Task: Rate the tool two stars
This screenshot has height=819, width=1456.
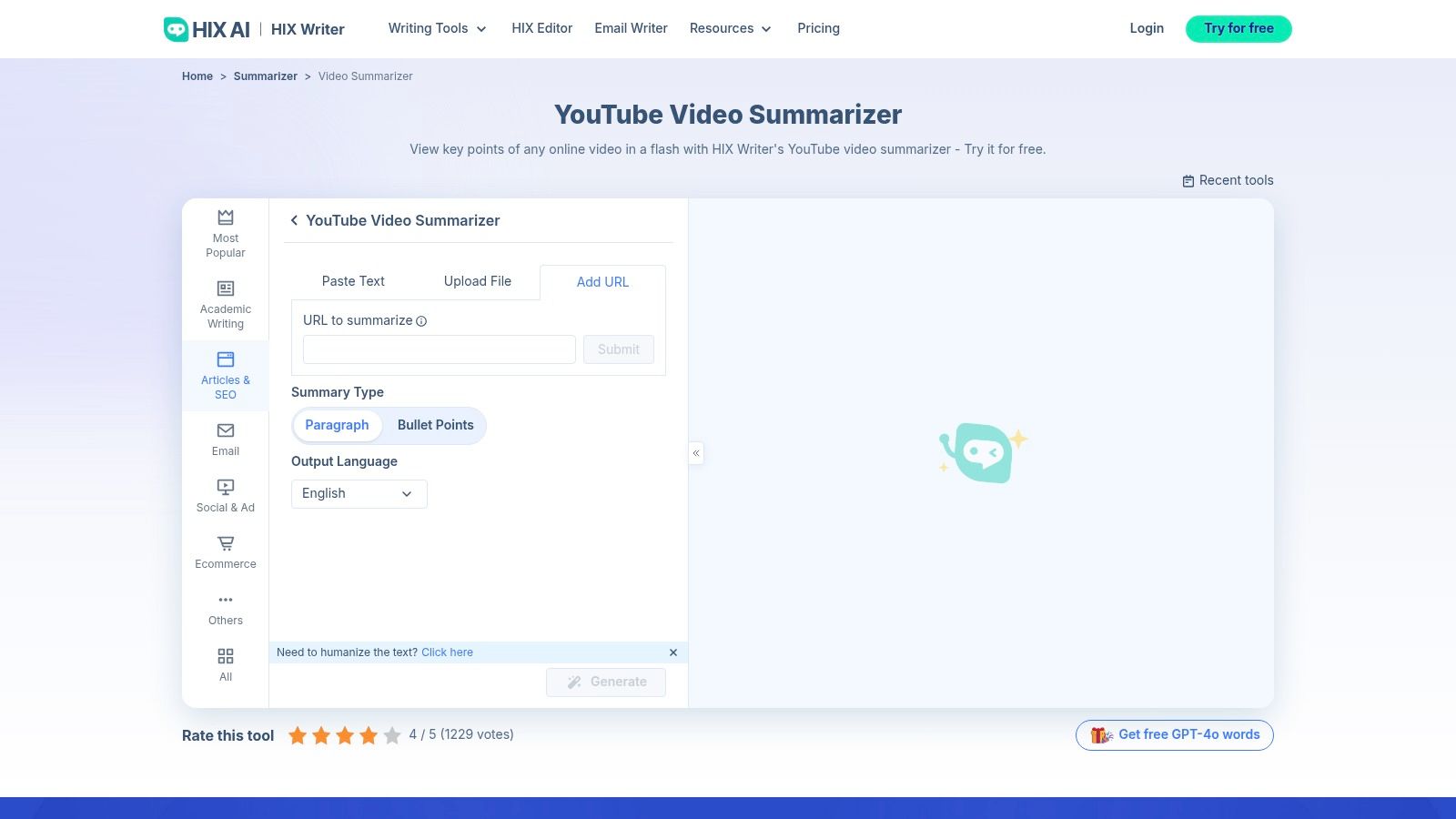Action: [321, 735]
